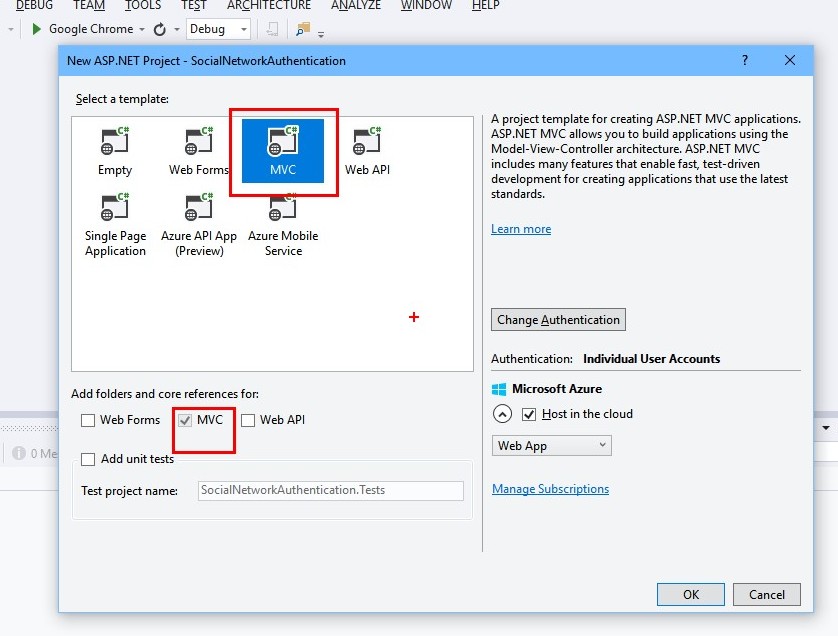
Task: Click the MVC template description paragraph
Action: (x=646, y=156)
